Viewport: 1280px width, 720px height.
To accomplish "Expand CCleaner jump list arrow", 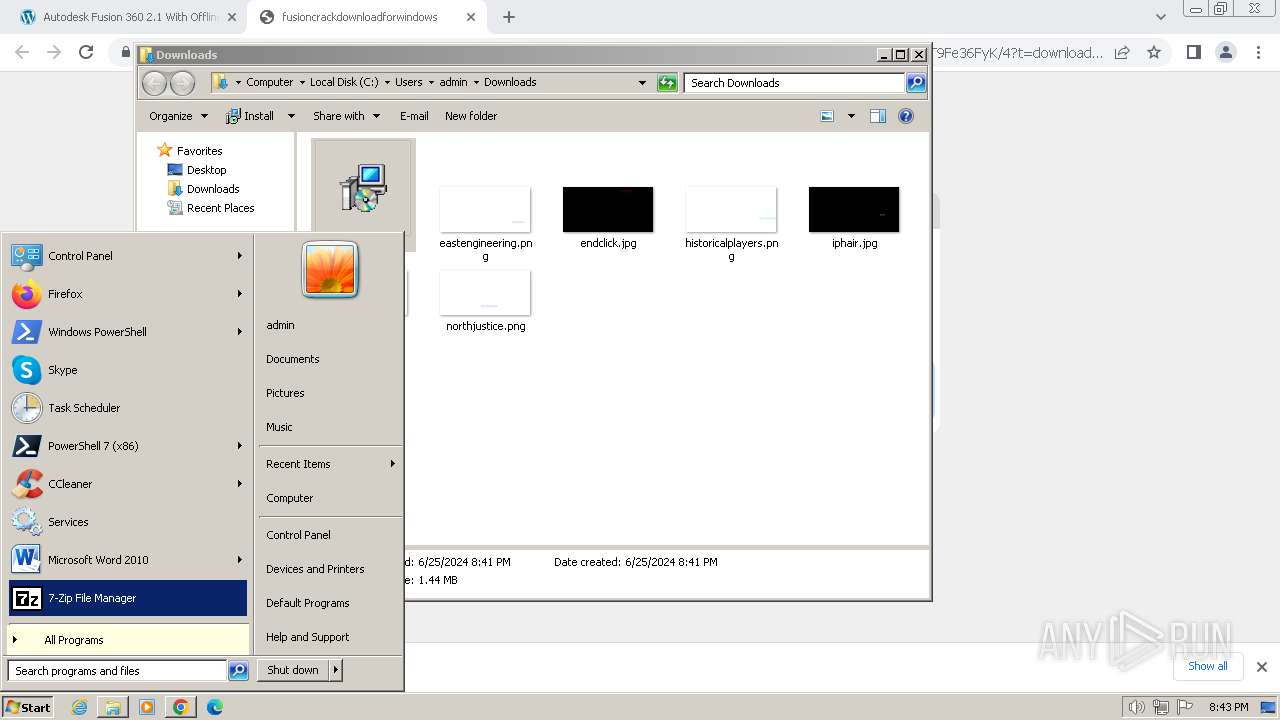I will (x=240, y=484).
